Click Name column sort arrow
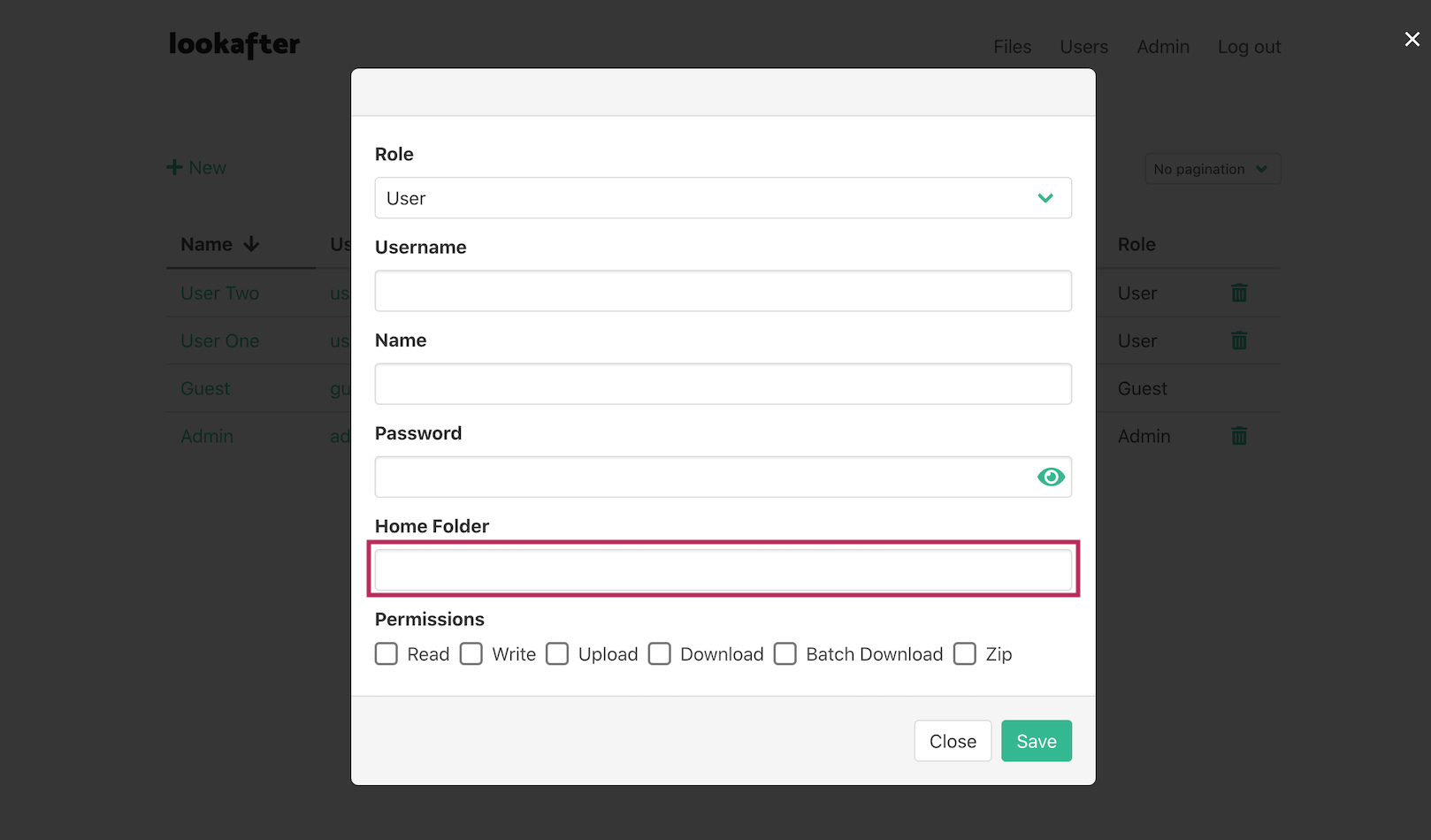 [251, 245]
